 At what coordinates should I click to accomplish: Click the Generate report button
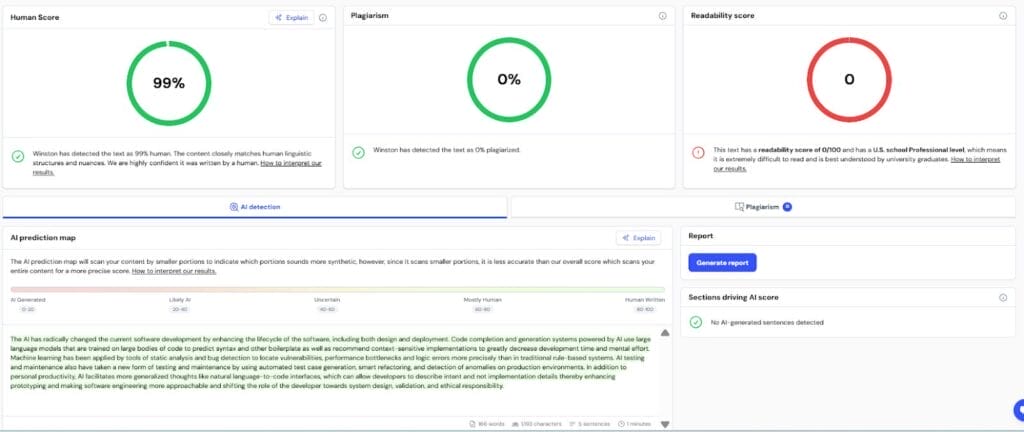[x=722, y=262]
